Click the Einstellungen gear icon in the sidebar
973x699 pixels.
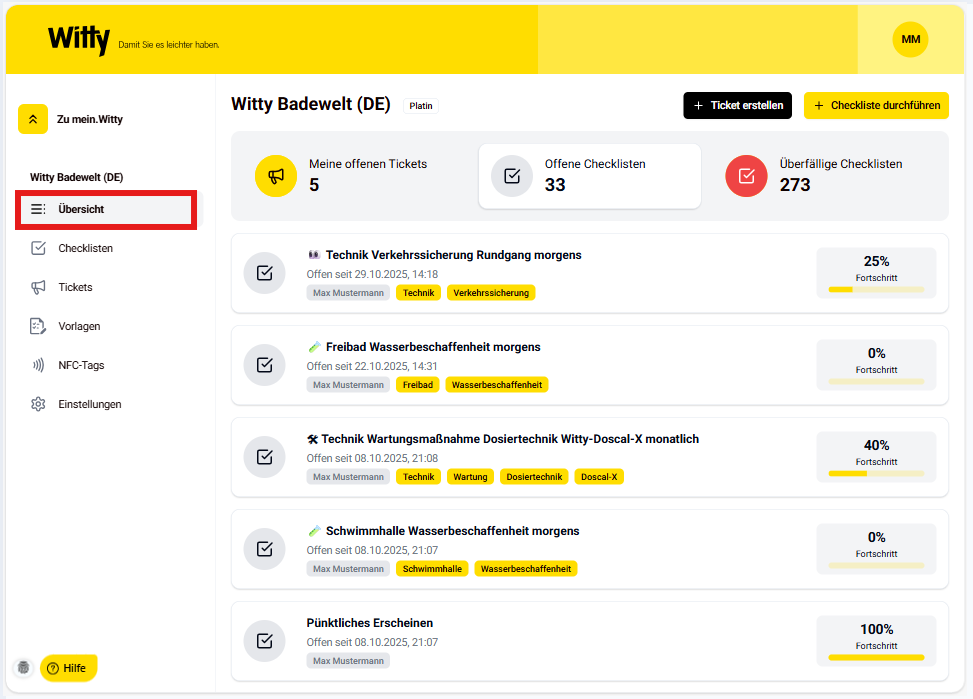(x=38, y=404)
